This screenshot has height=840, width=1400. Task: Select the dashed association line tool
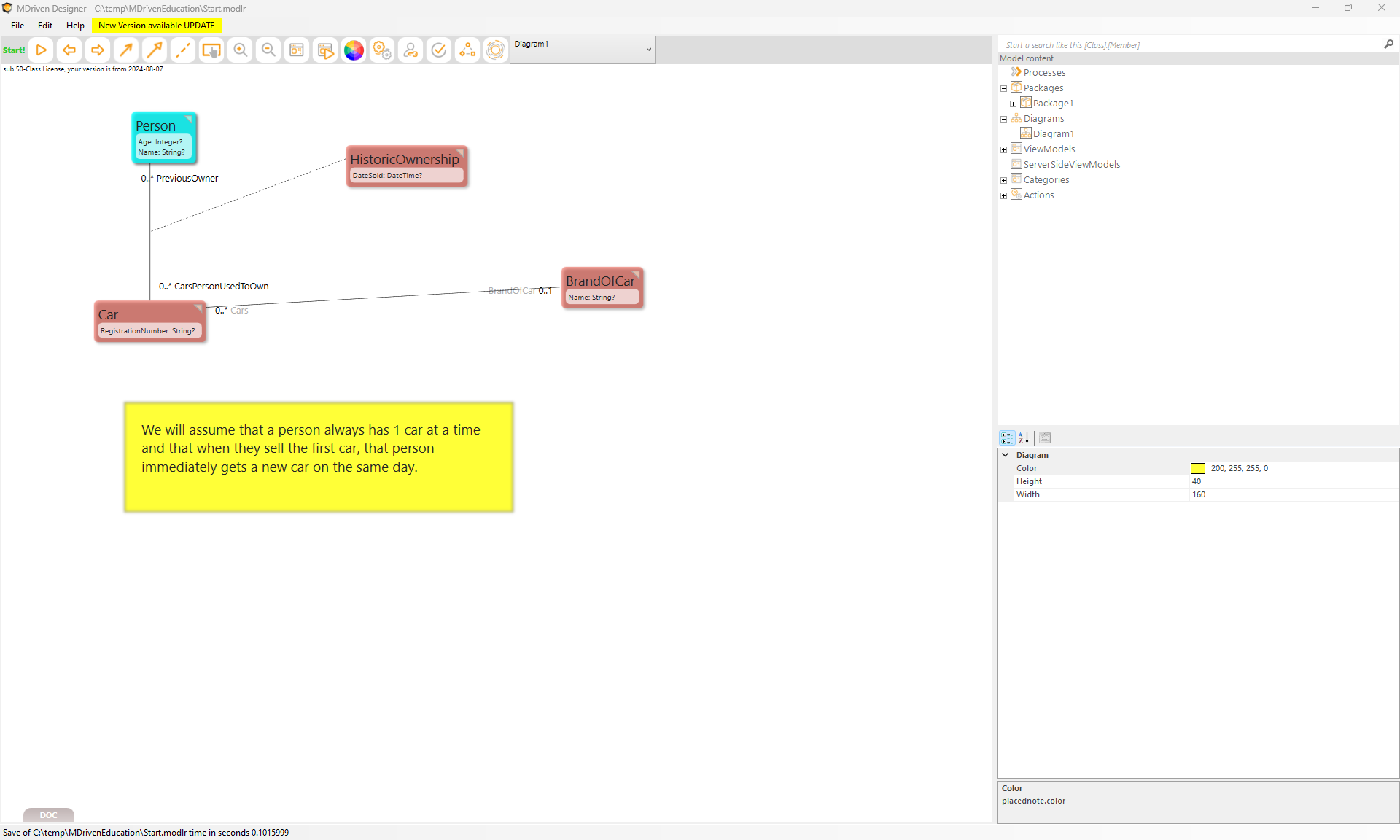(x=183, y=50)
